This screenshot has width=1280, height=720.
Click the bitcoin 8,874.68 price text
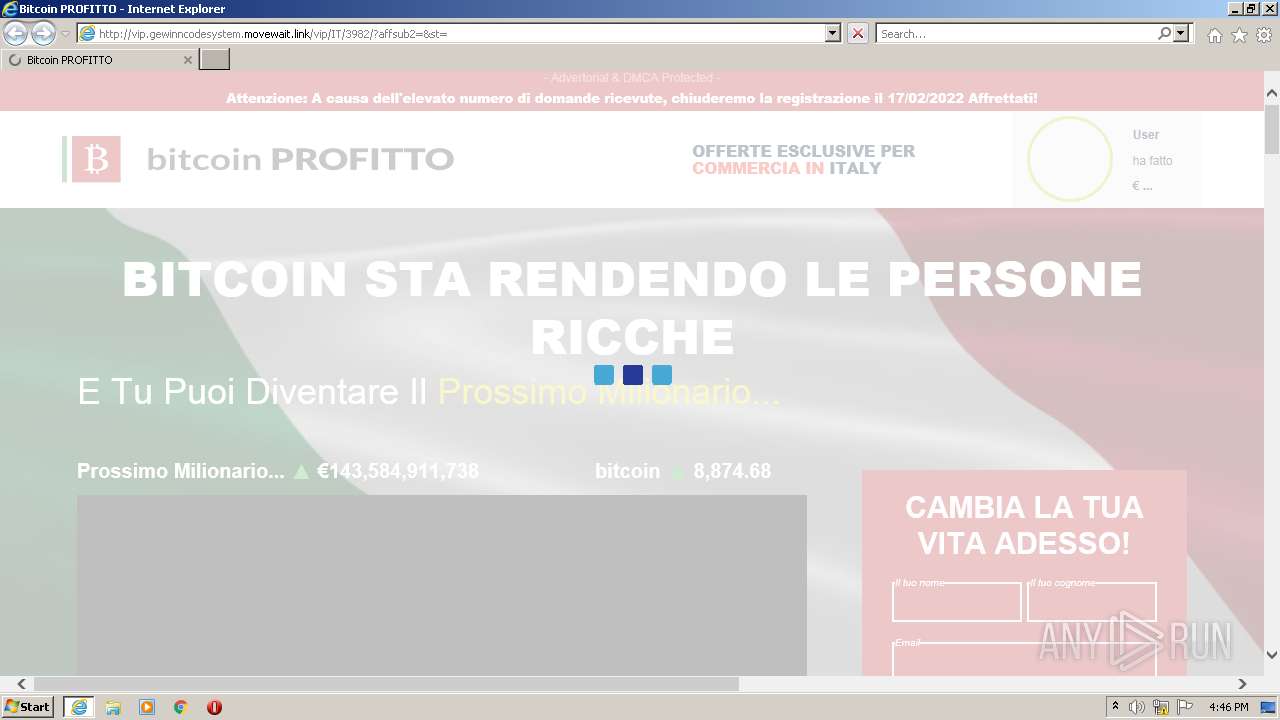[683, 471]
